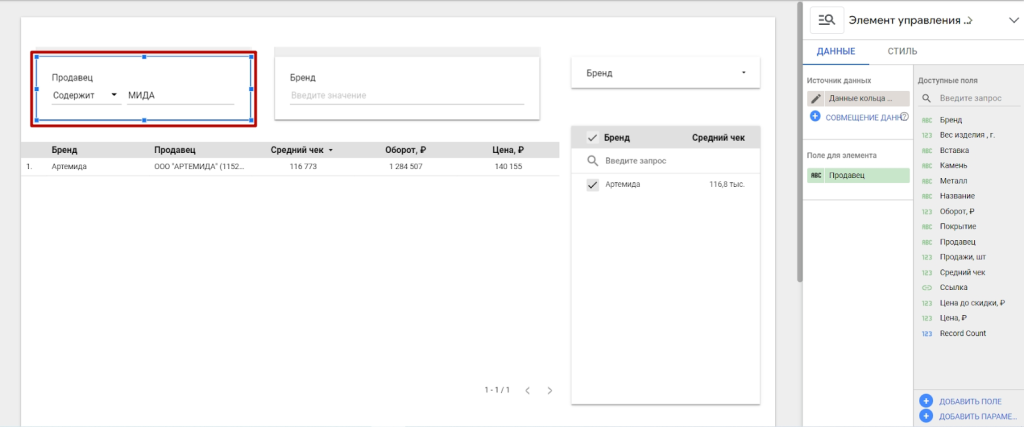Switch to the СТИЛЬ tab
Viewport: 1024px width, 427px height.
[x=902, y=51]
